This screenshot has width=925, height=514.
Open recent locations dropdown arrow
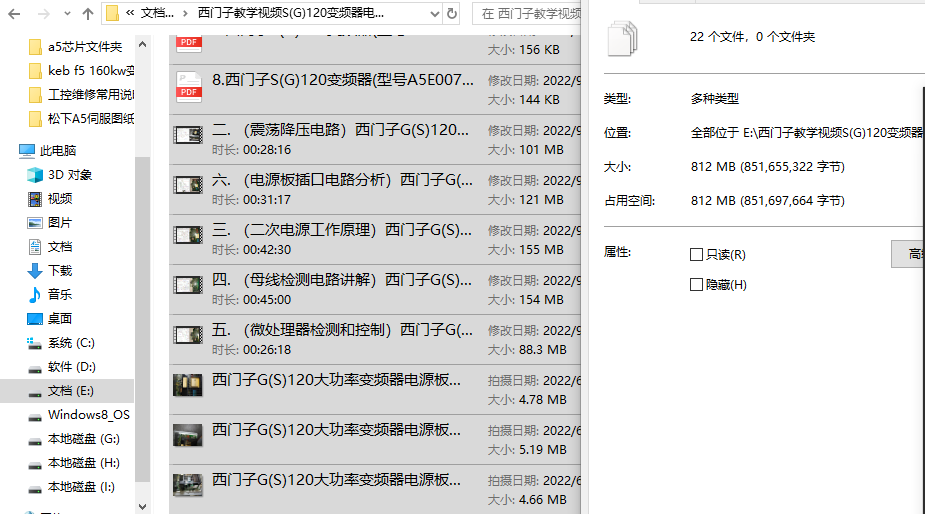point(67,14)
